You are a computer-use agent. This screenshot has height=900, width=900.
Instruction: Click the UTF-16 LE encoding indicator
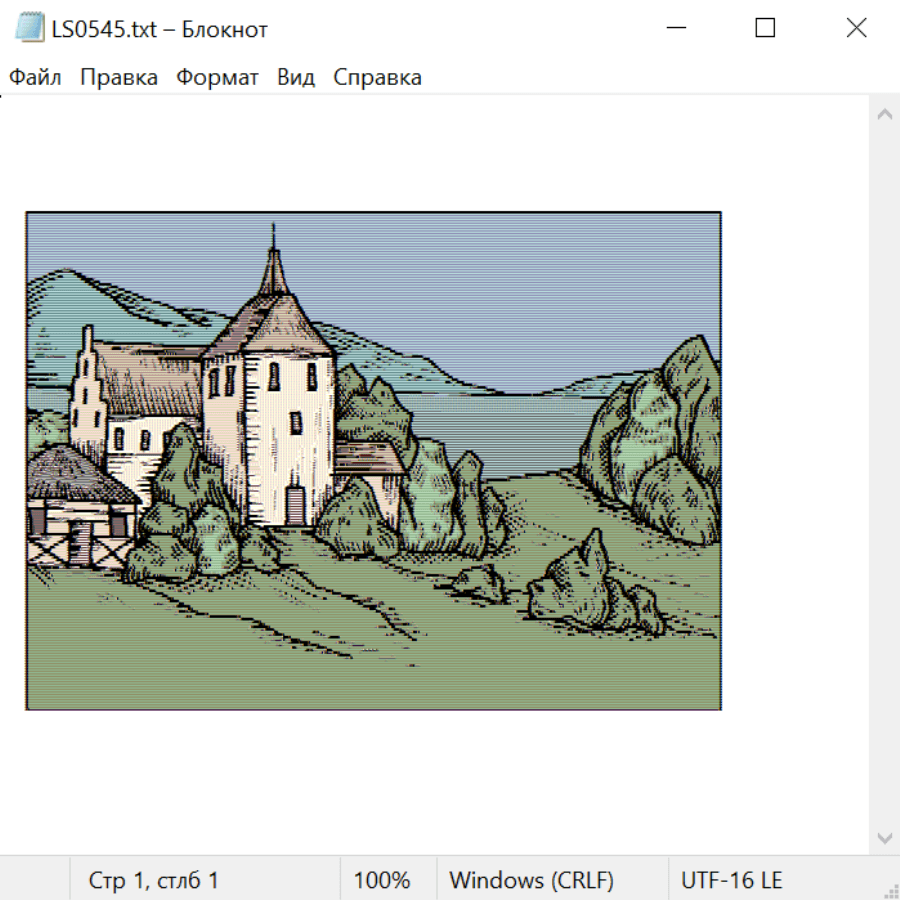(x=731, y=880)
